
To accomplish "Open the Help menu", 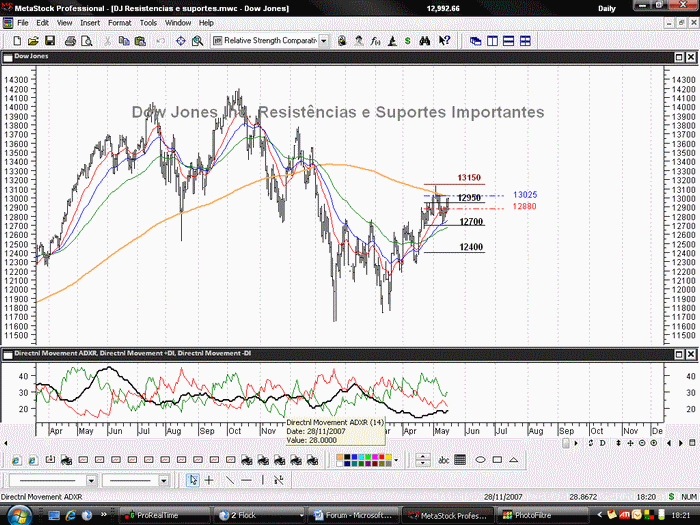I will tap(206, 23).
